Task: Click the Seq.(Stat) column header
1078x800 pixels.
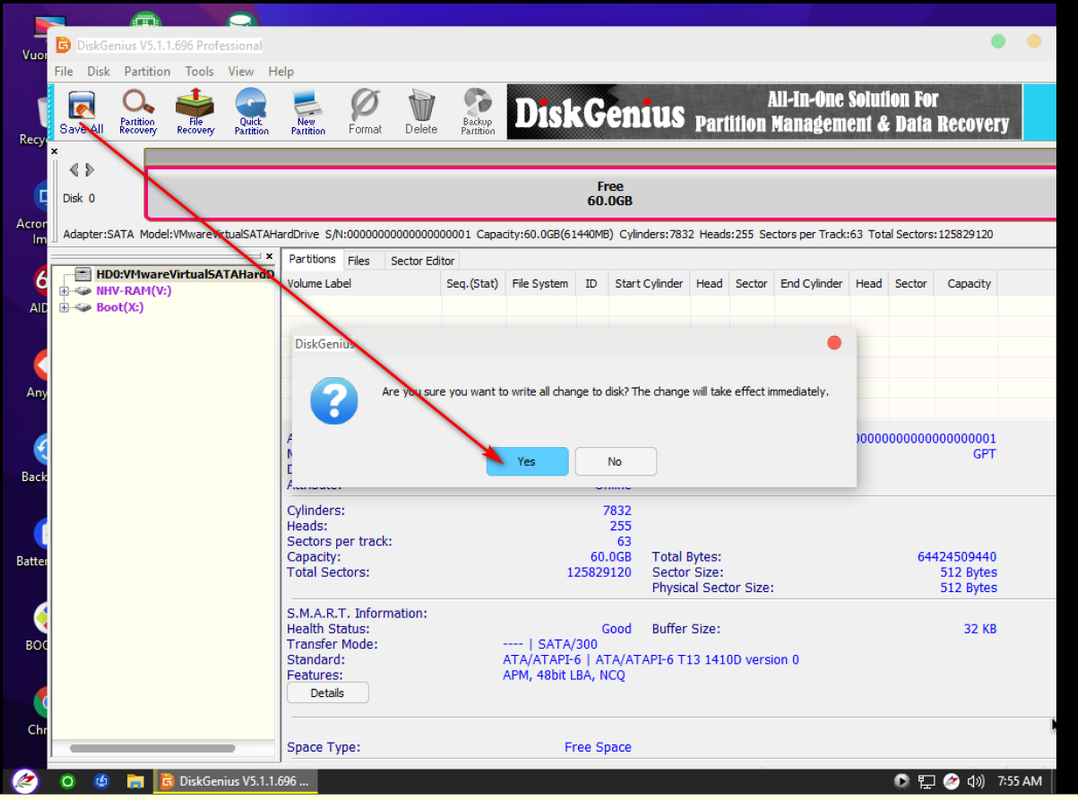Action: 472,283
